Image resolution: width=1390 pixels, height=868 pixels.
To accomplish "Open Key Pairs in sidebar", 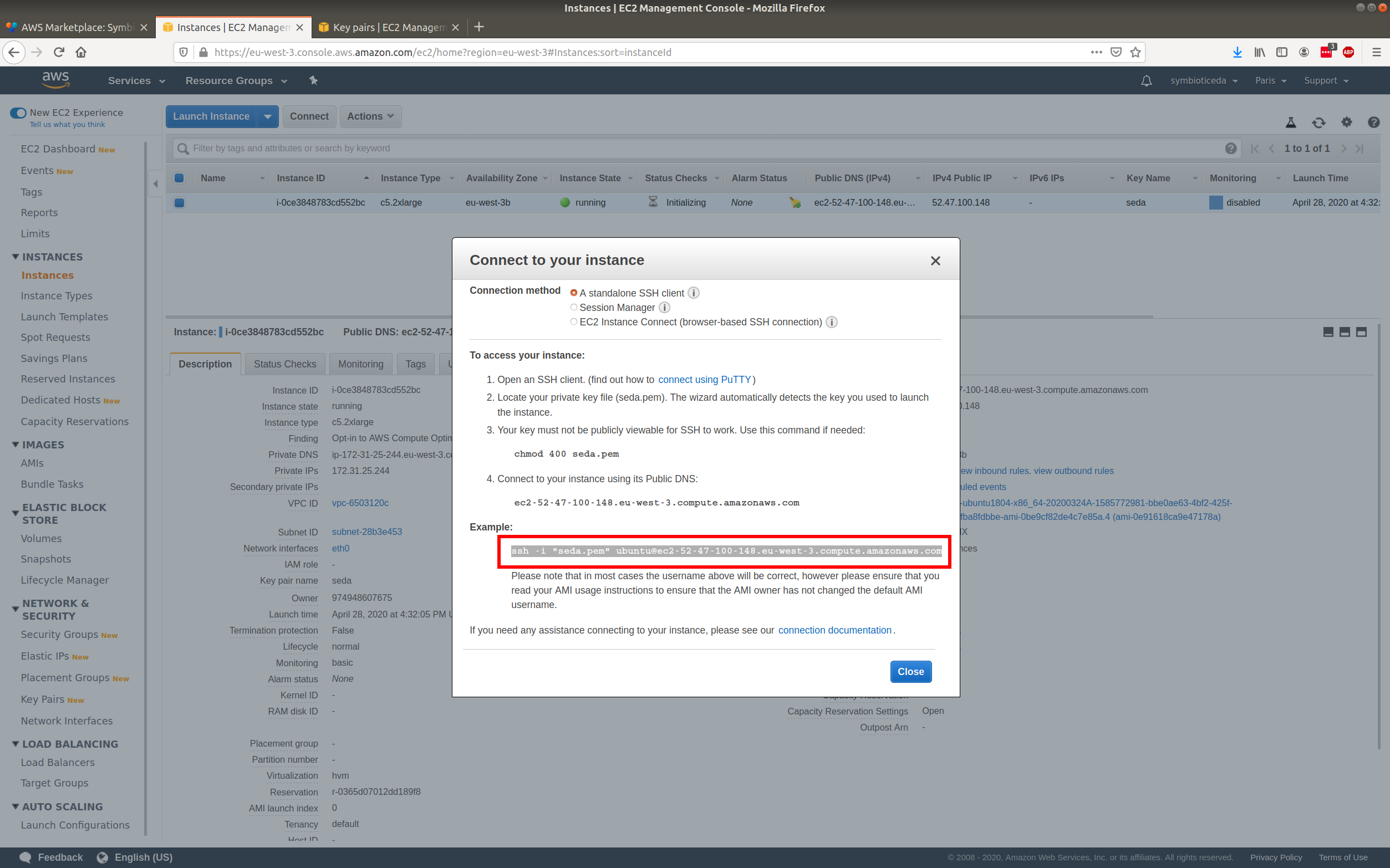I will pyautogui.click(x=43, y=699).
